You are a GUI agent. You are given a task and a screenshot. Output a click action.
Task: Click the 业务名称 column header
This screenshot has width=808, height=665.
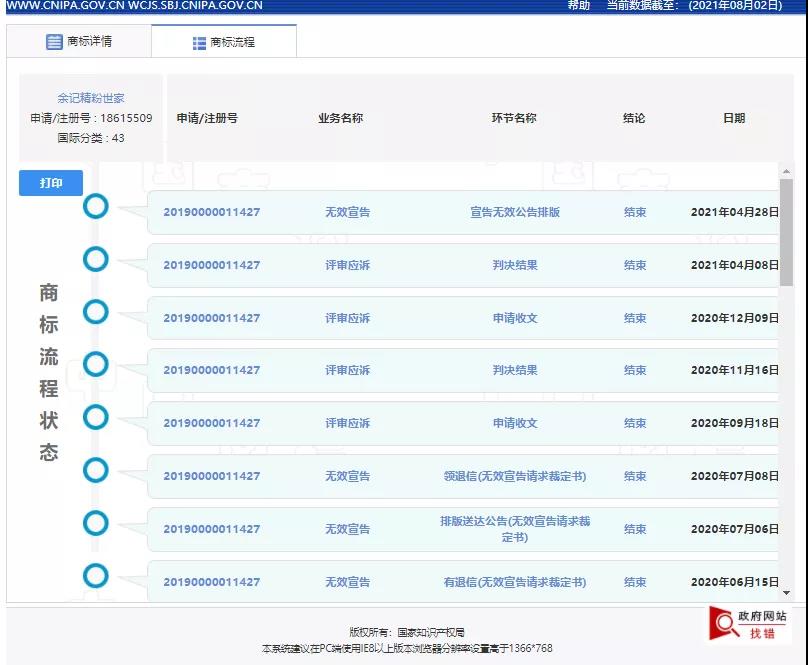click(340, 119)
